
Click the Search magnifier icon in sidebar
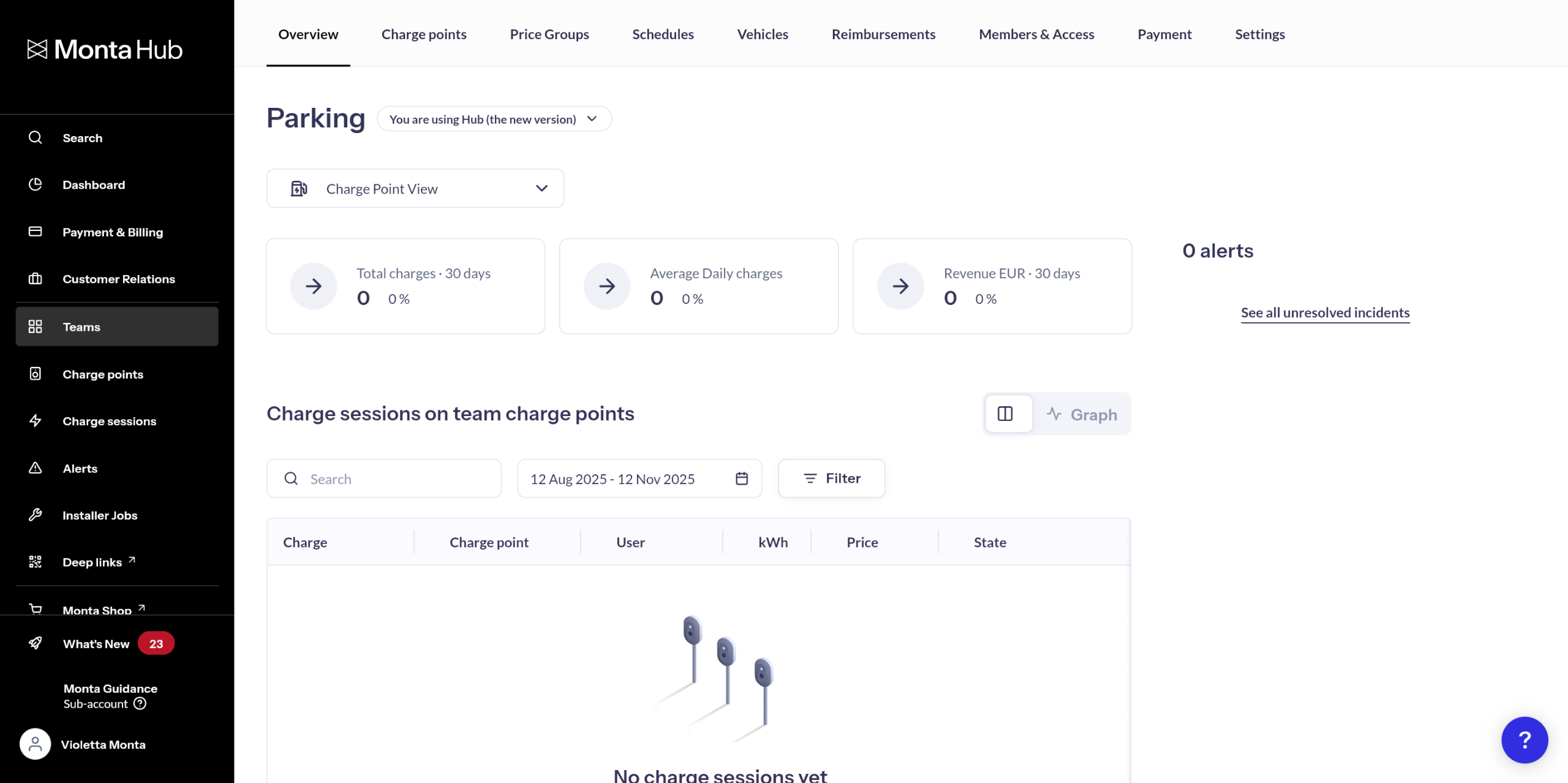[x=36, y=137]
